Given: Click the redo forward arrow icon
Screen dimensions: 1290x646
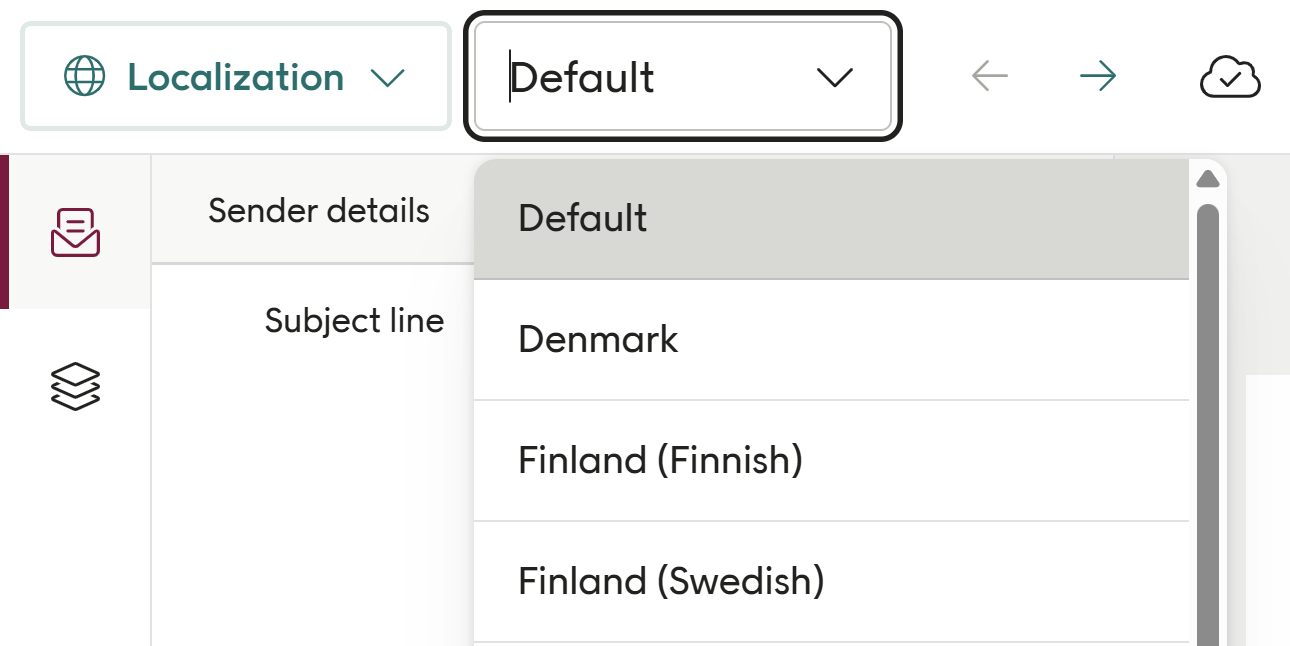Looking at the screenshot, I should (x=1097, y=76).
